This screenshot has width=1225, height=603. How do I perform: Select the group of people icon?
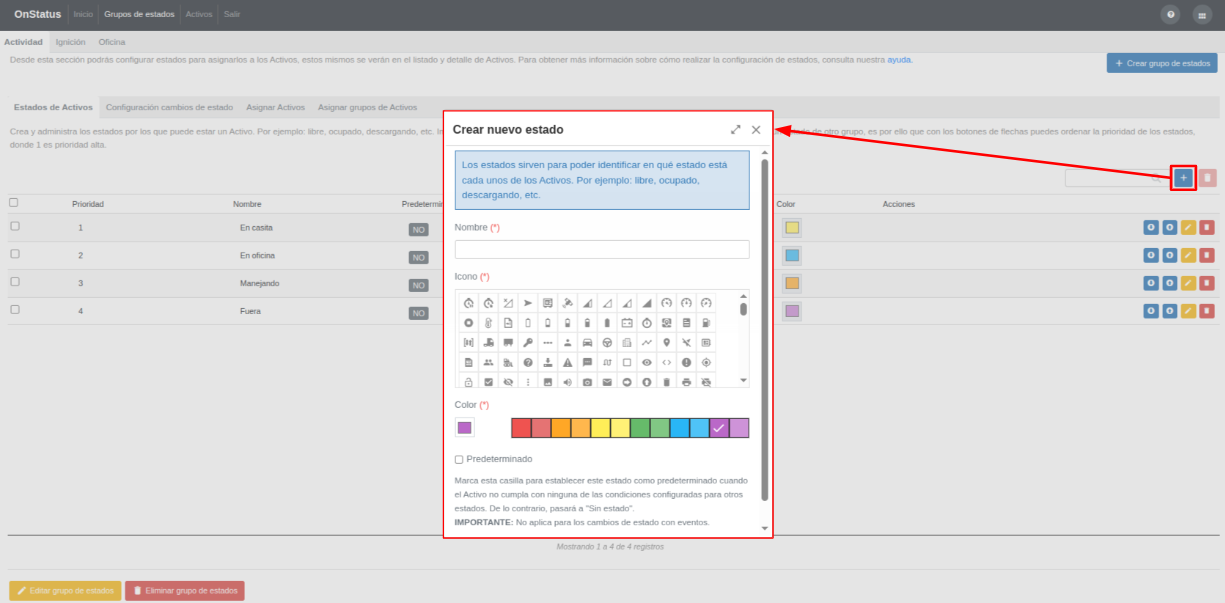point(488,363)
